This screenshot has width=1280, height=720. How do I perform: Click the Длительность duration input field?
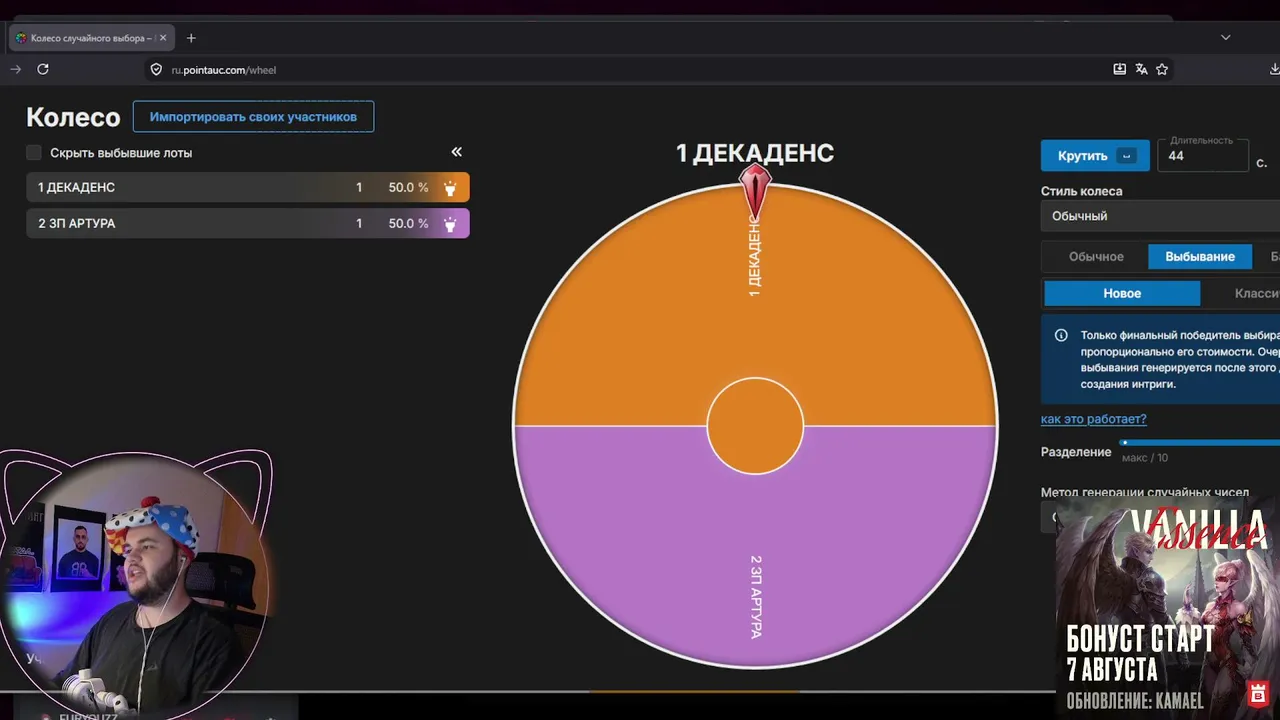click(x=1203, y=156)
